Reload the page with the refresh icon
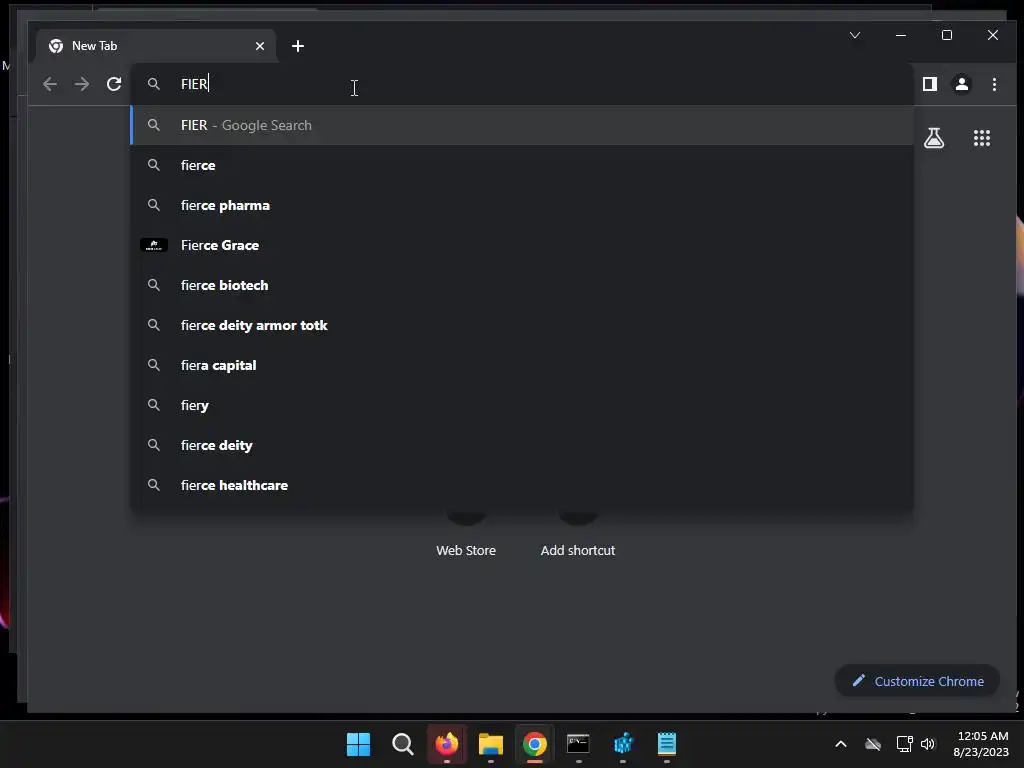This screenshot has height=768, width=1024. [x=114, y=84]
